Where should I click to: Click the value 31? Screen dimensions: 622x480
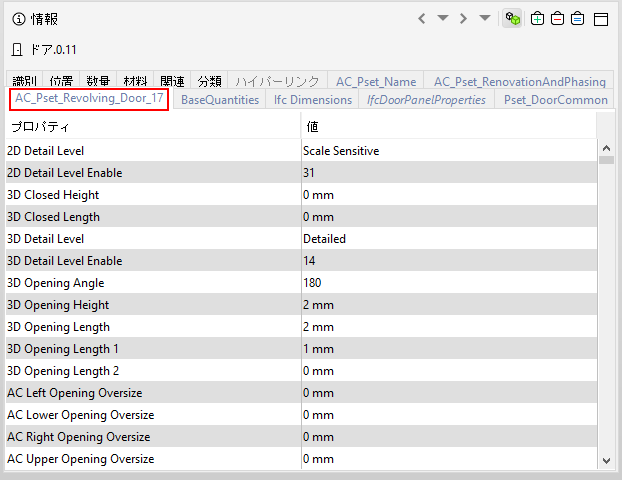pos(309,173)
